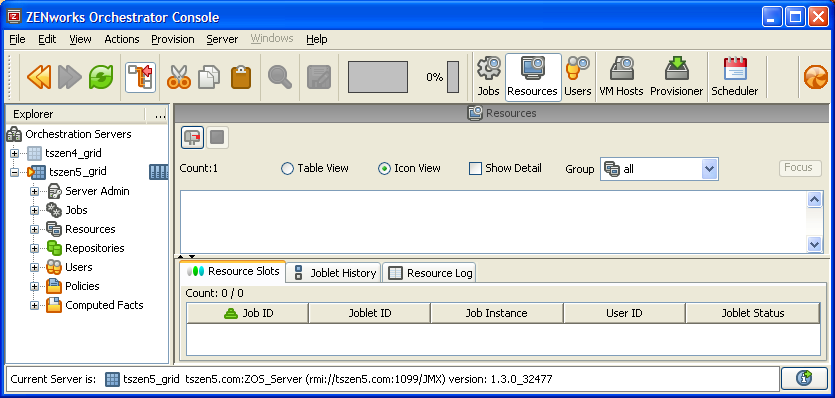835x398 pixels.
Task: Expand the Resources tree node
Action: 35,230
